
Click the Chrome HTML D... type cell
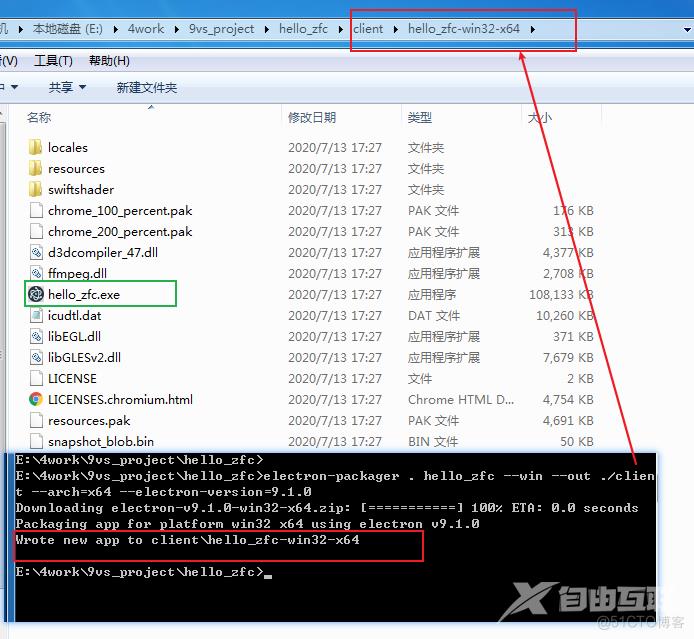[461, 400]
